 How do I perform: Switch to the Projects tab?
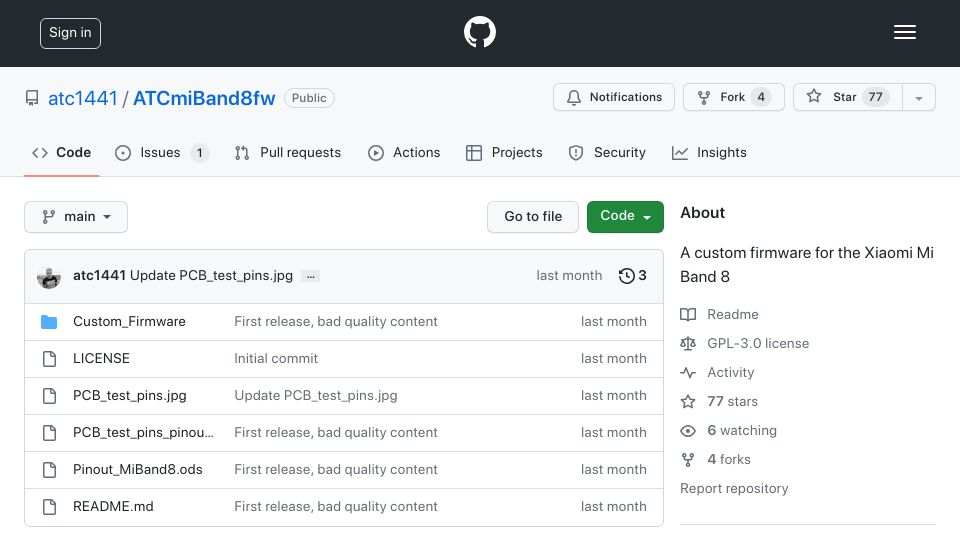(504, 153)
